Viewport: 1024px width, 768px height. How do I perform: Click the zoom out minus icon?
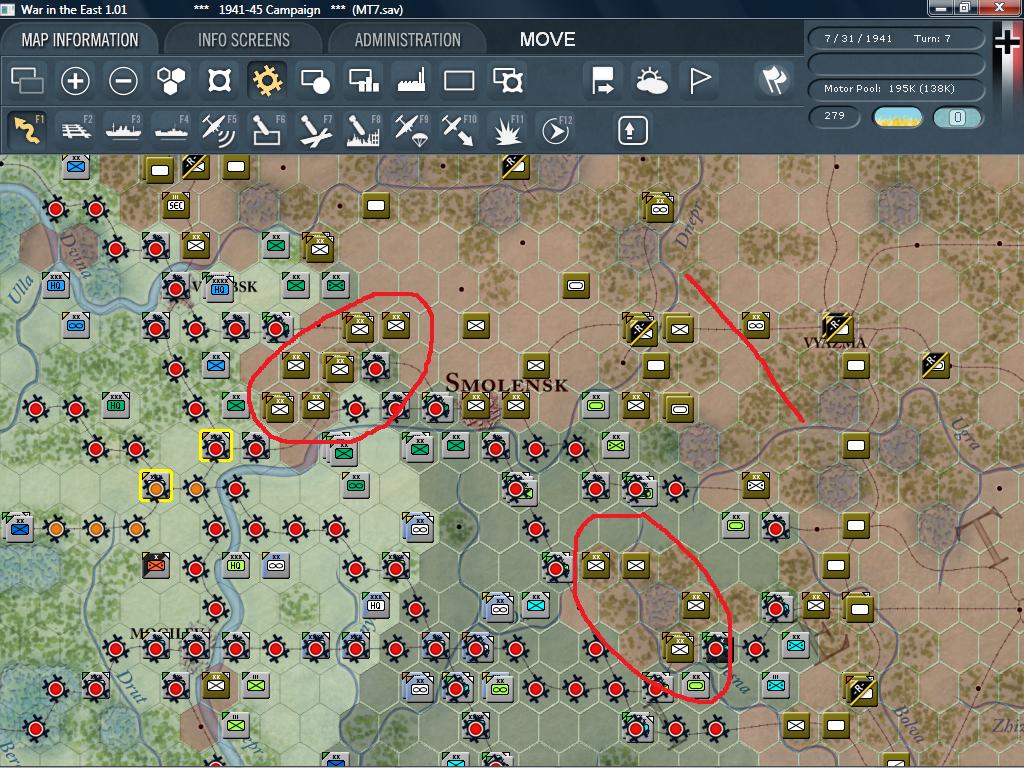(123, 81)
